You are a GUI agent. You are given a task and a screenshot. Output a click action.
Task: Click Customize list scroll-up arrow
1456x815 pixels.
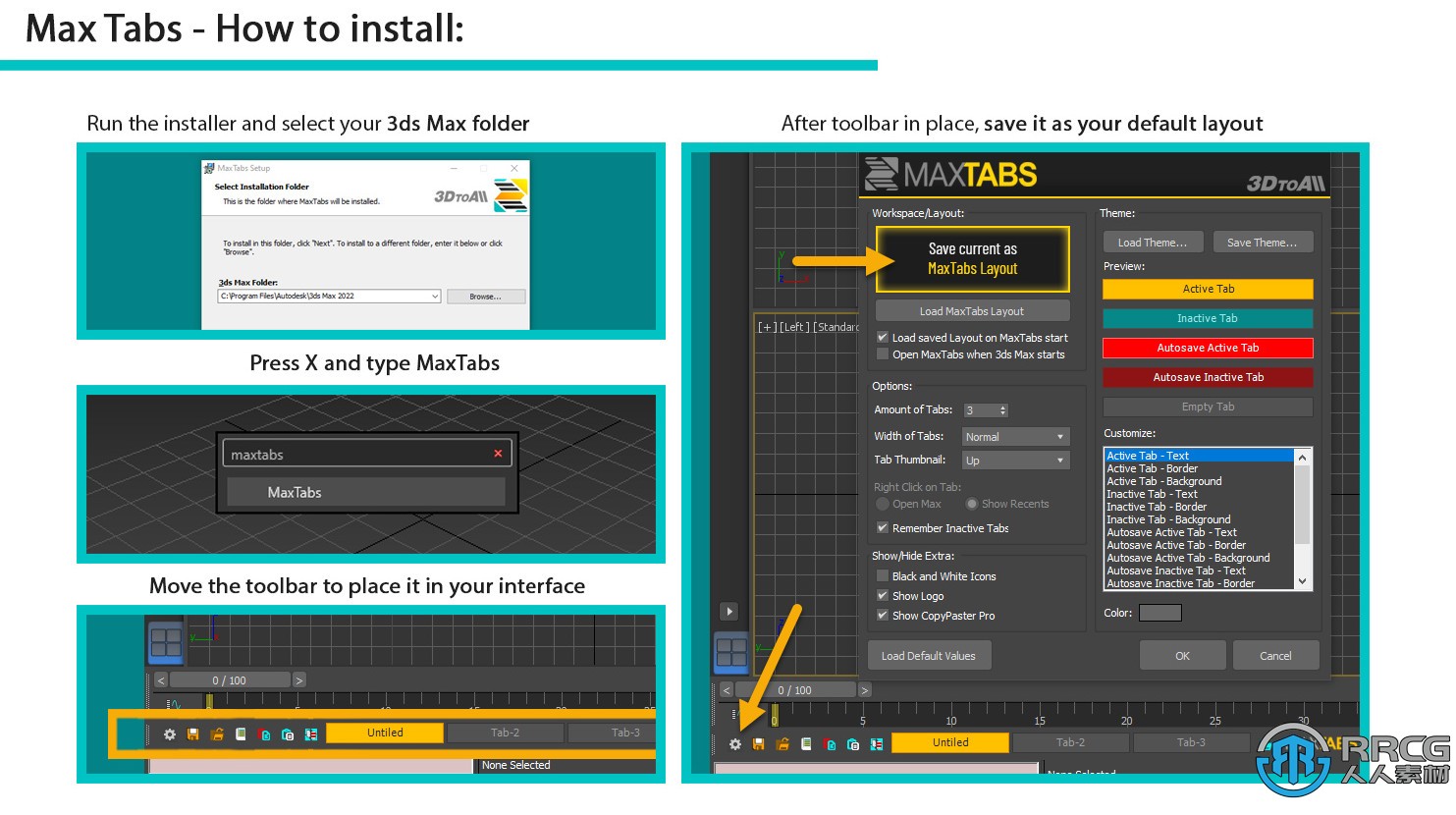coord(1303,458)
